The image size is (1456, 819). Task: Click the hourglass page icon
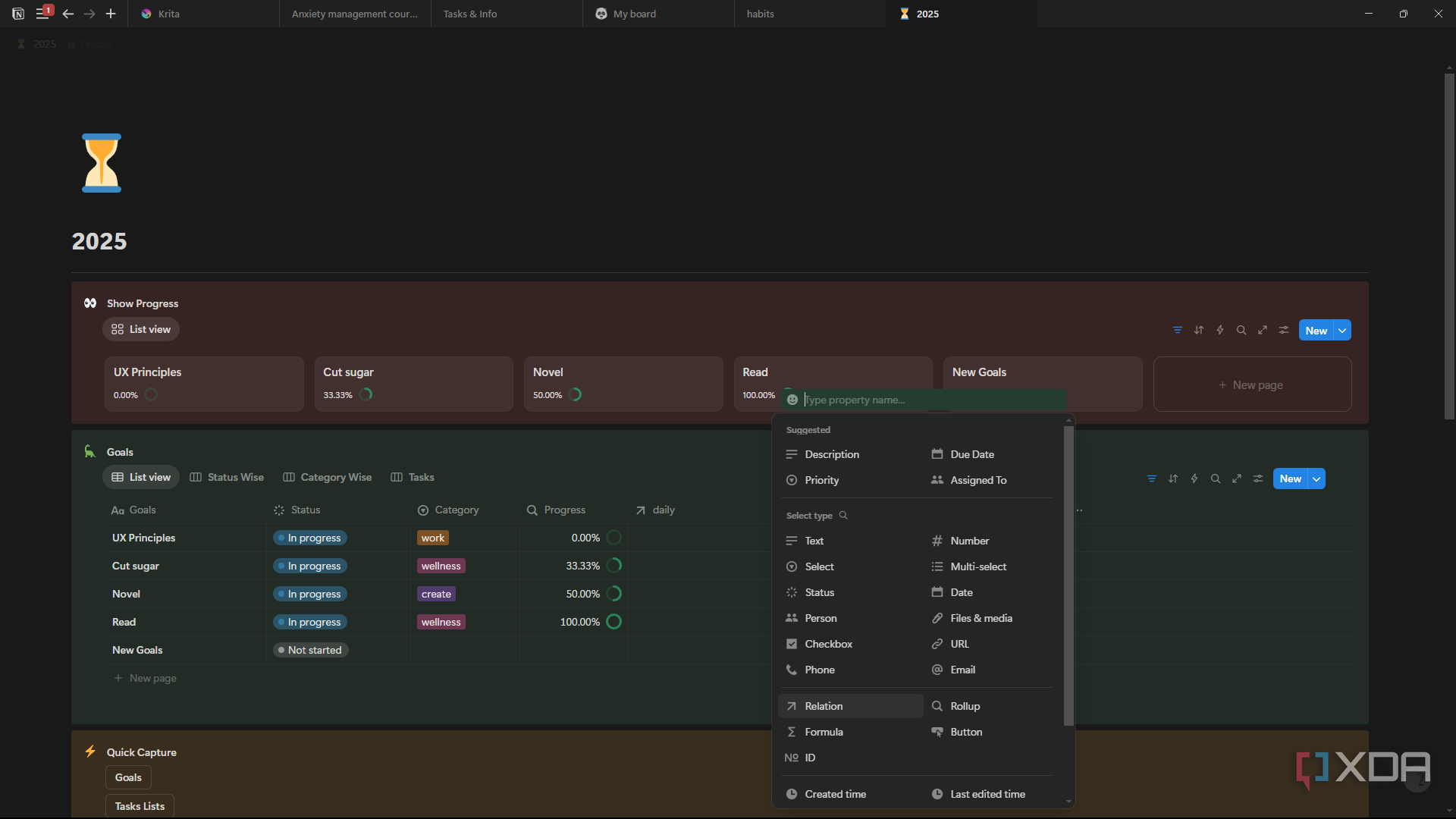[x=102, y=163]
